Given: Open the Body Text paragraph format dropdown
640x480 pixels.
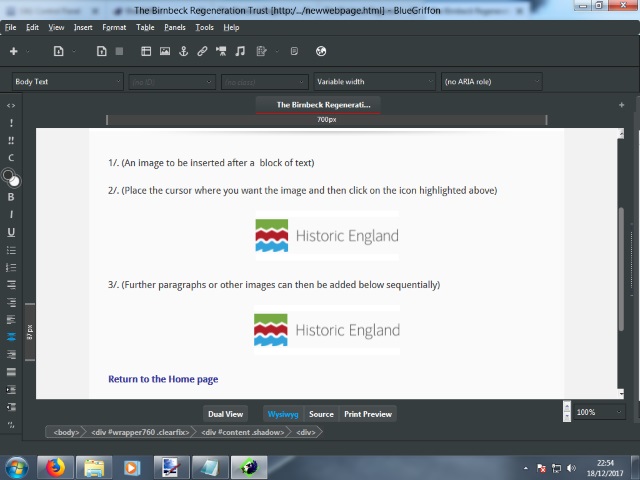Looking at the screenshot, I should (67, 81).
